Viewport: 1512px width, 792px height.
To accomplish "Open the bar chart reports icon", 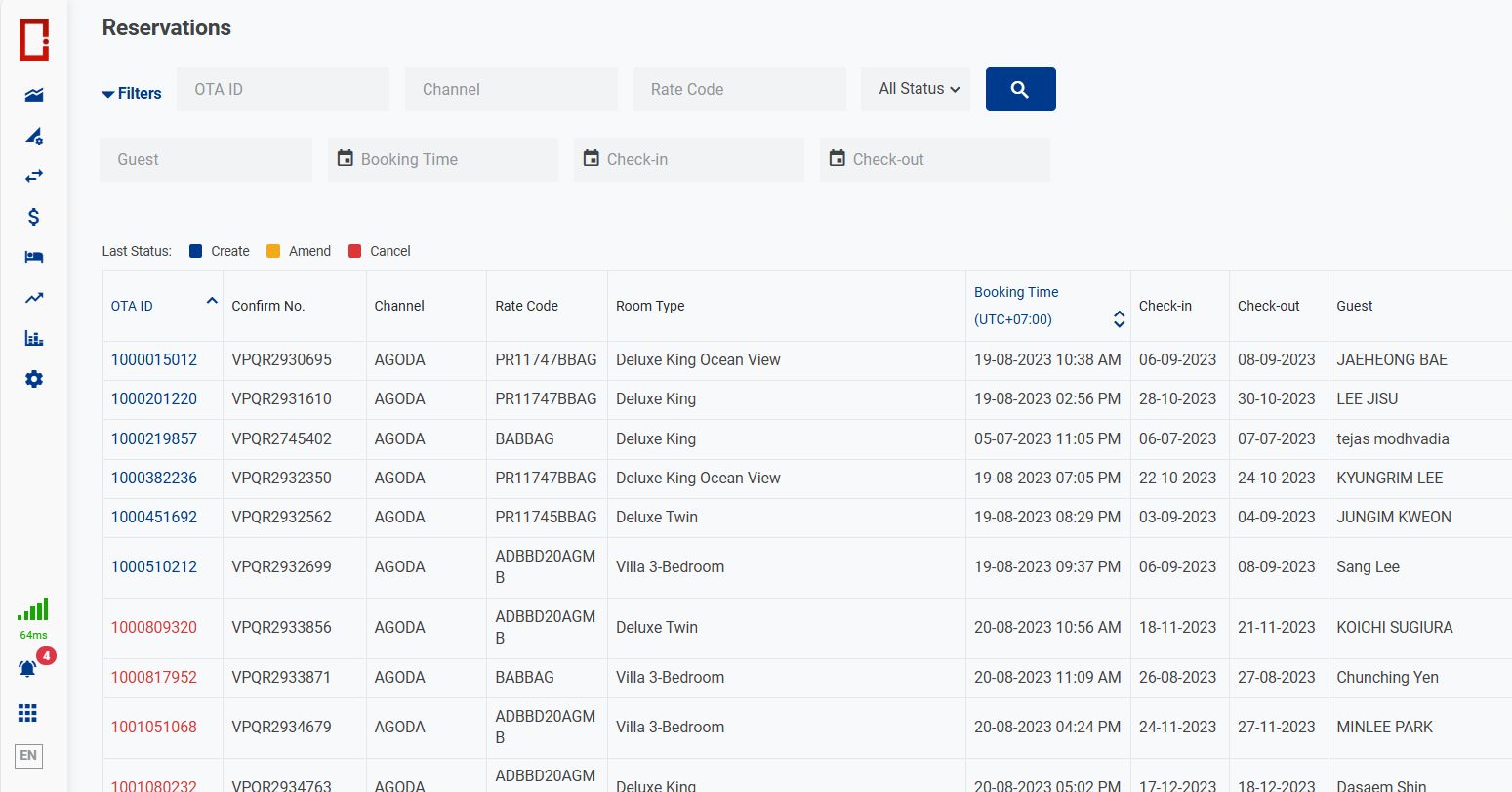I will [34, 339].
